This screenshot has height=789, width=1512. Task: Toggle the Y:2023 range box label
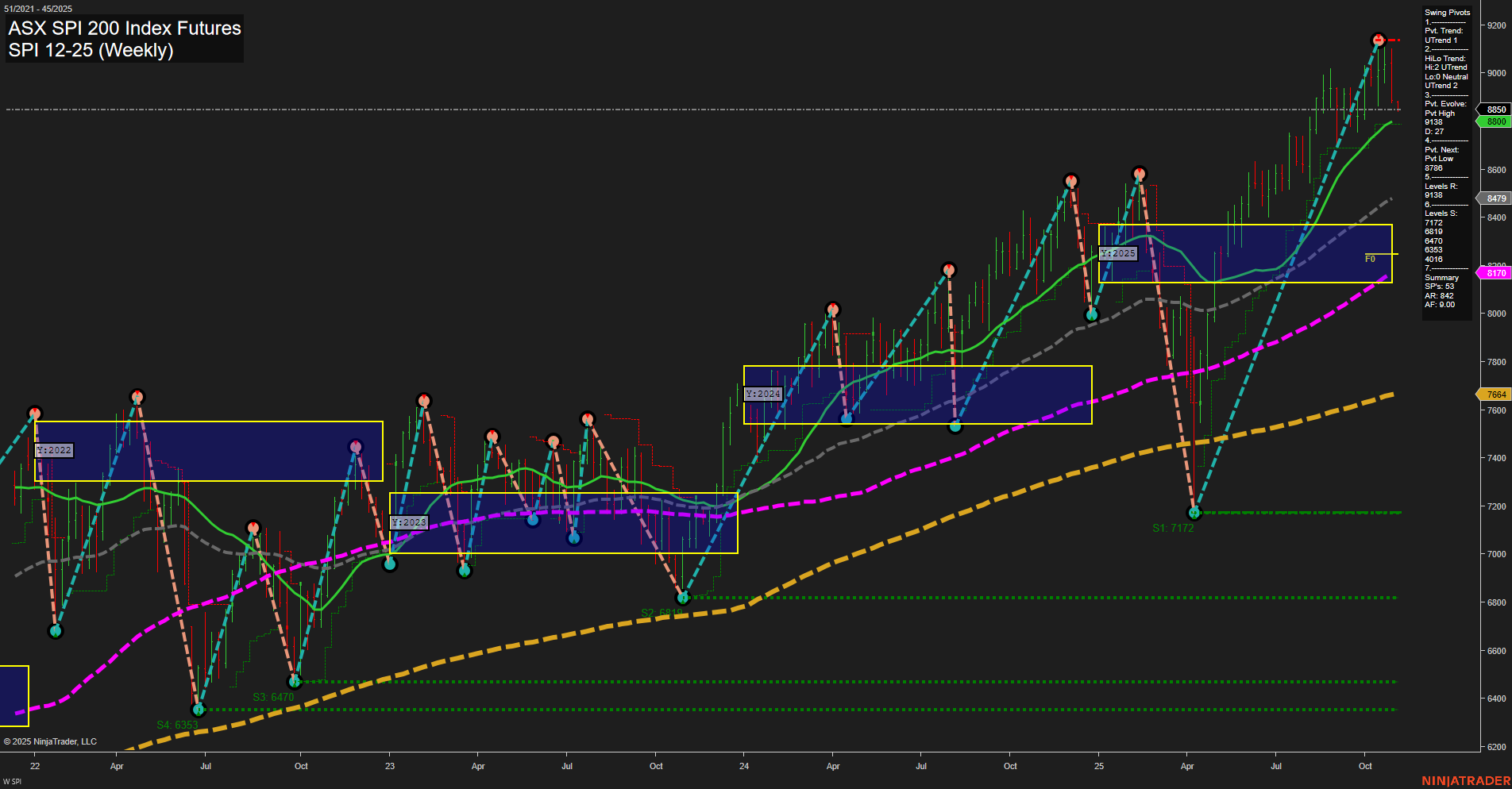pyautogui.click(x=411, y=522)
